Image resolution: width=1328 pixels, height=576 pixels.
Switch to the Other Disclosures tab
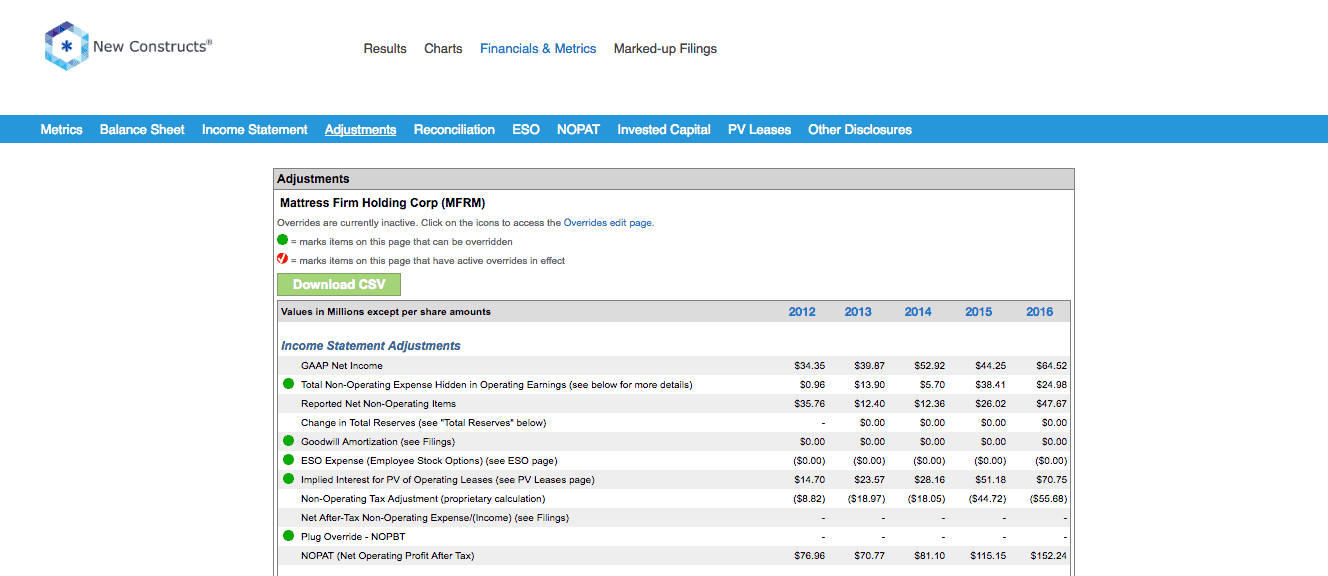click(860, 129)
